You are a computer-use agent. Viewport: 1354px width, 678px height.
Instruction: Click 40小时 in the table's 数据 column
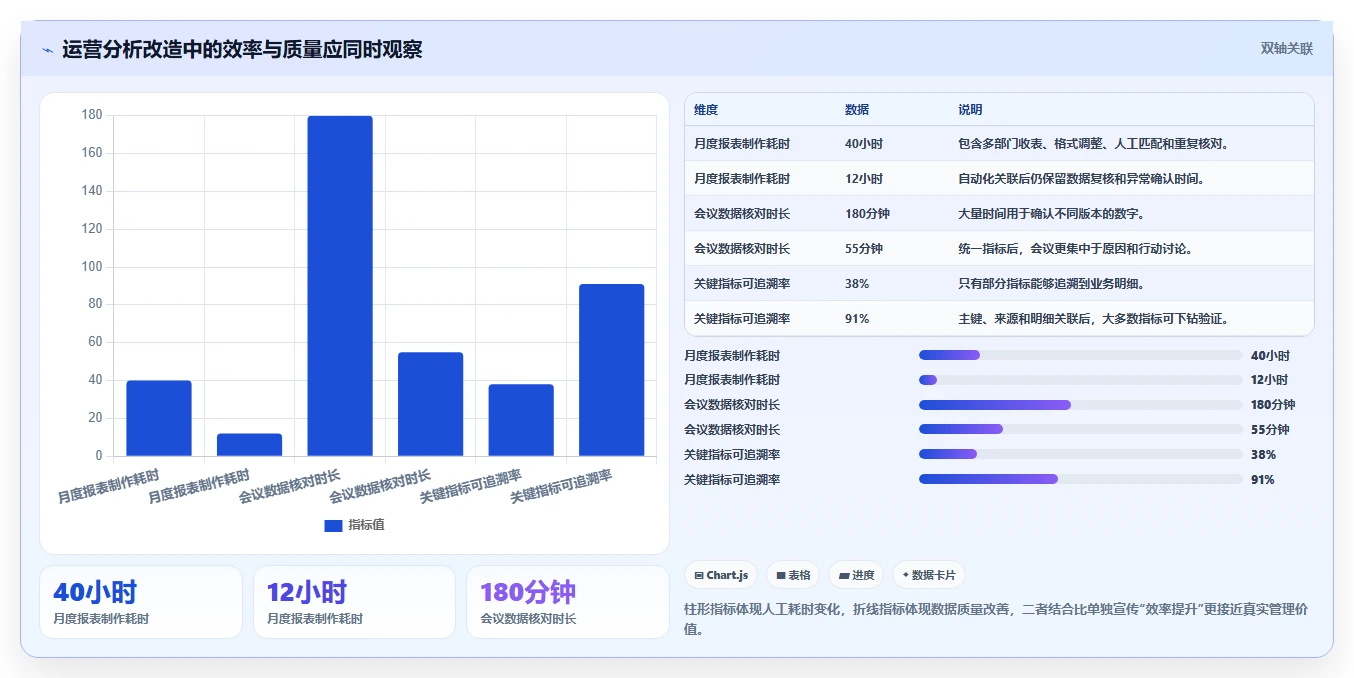[864, 144]
